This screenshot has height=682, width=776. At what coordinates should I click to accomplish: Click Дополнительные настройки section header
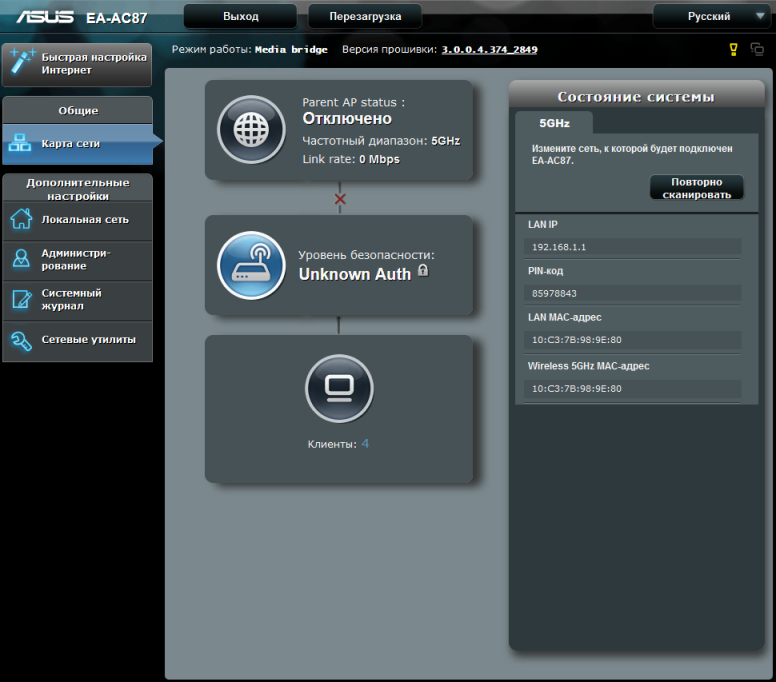(x=78, y=189)
